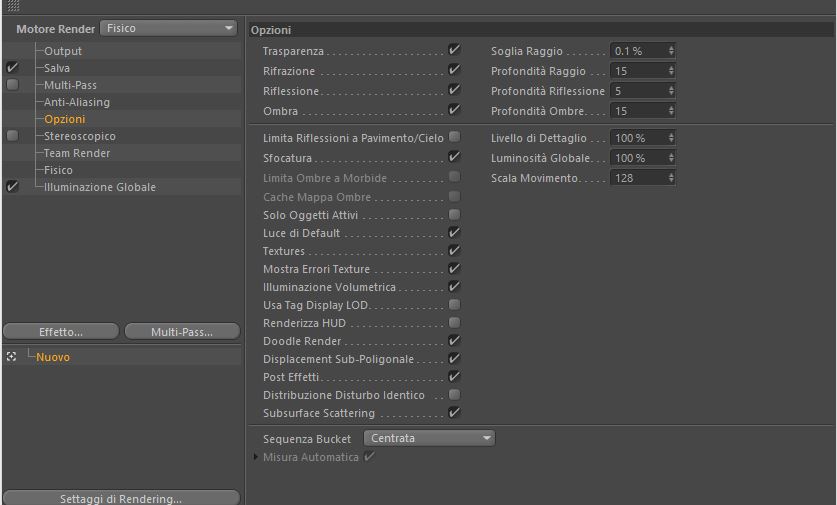Screen dimensions: 837x505
Task: Enable the Renderizza HUD checkbox
Action: tap(454, 322)
